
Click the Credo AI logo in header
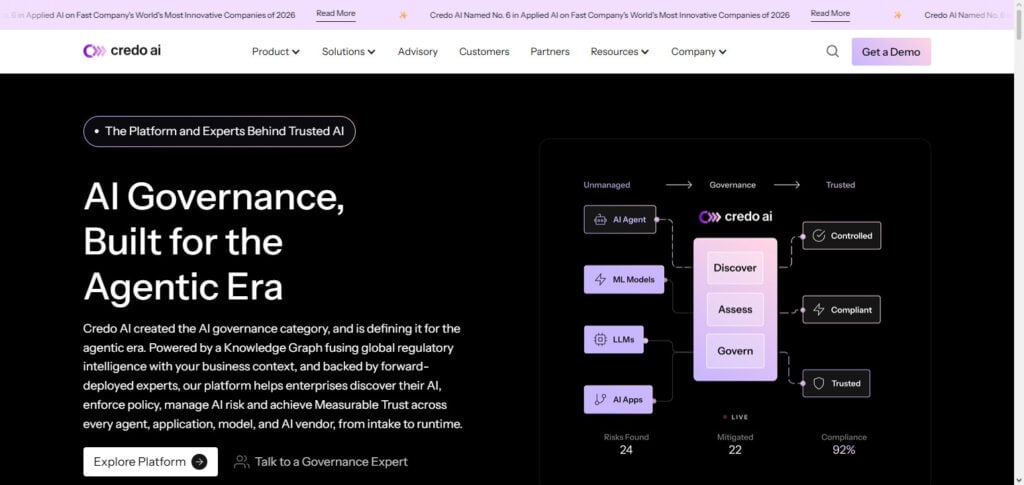[122, 51]
